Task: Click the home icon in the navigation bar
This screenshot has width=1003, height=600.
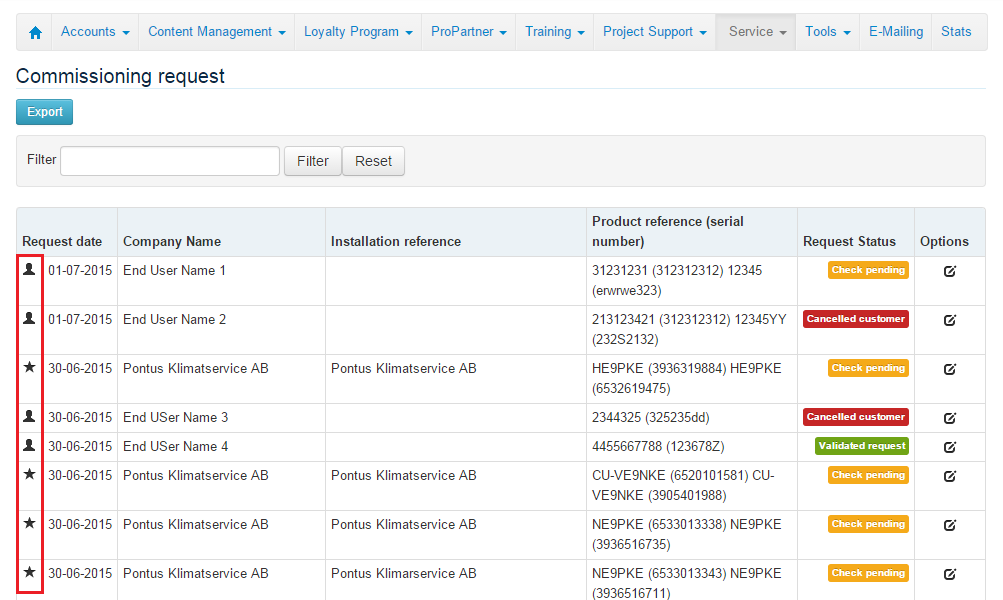Action: tap(34, 31)
